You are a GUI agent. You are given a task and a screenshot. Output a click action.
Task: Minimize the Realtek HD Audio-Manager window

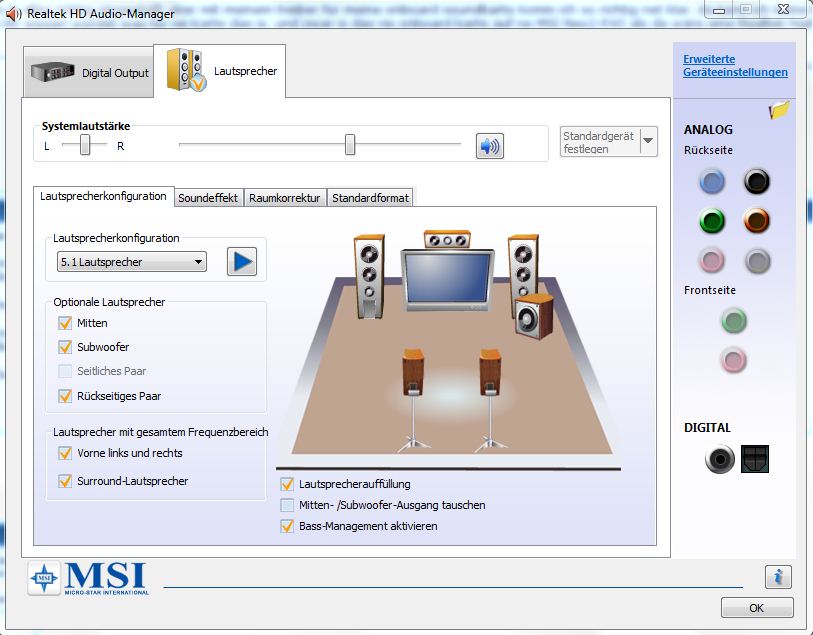719,10
